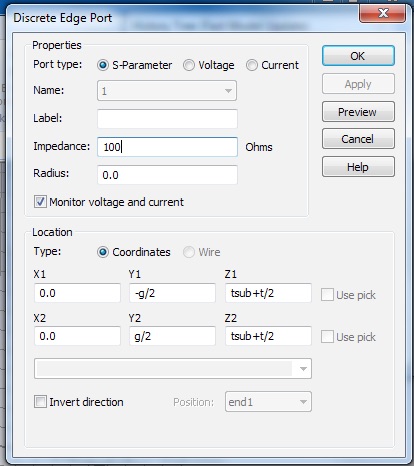Click the Radius input field
This screenshot has width=414, height=466.
tap(167, 175)
